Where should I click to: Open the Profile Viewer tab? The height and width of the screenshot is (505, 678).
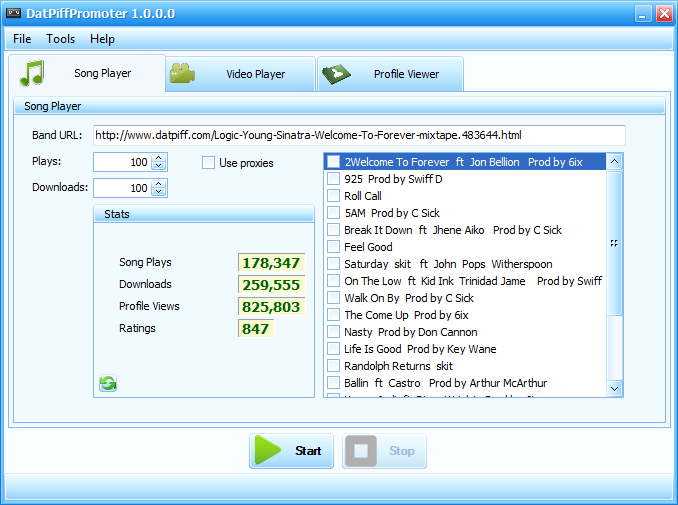point(391,74)
